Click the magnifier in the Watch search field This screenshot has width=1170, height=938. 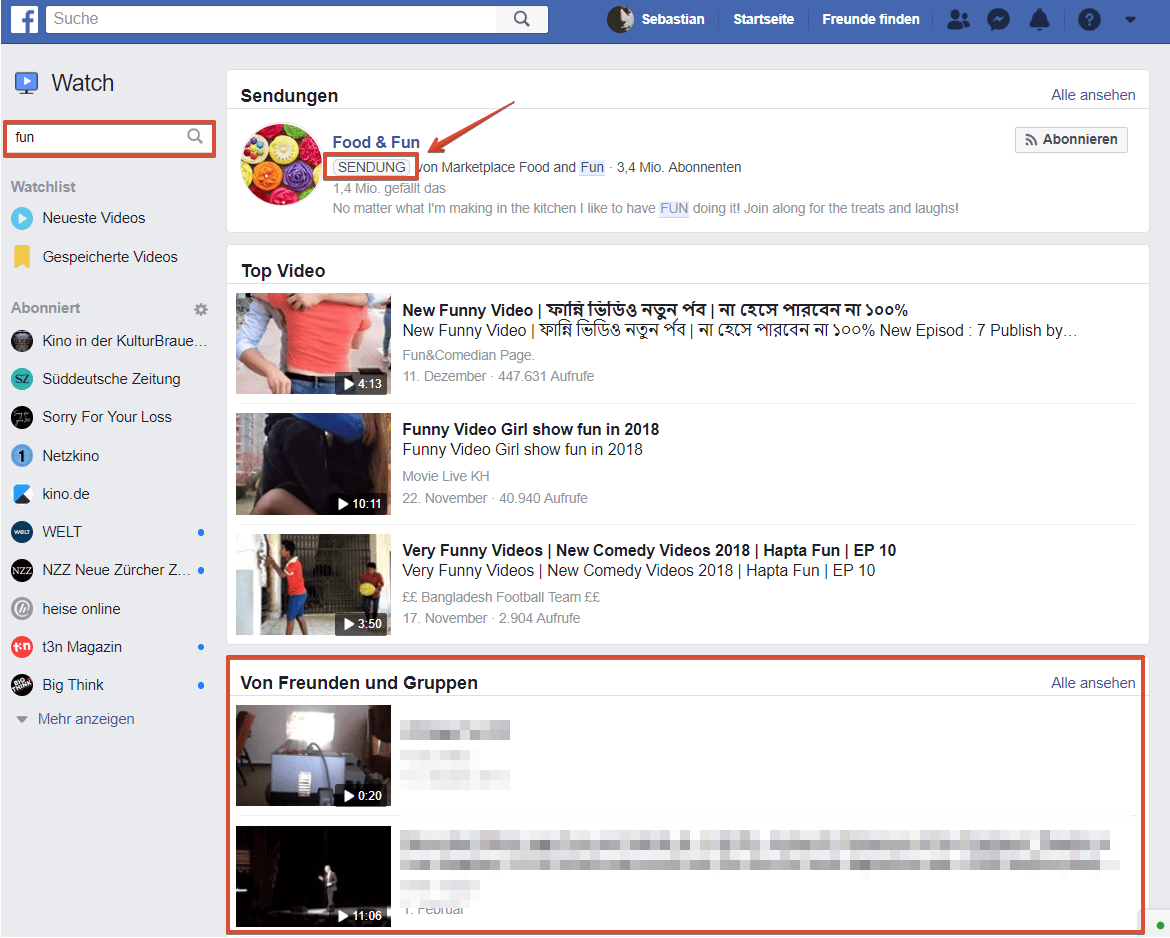point(195,137)
